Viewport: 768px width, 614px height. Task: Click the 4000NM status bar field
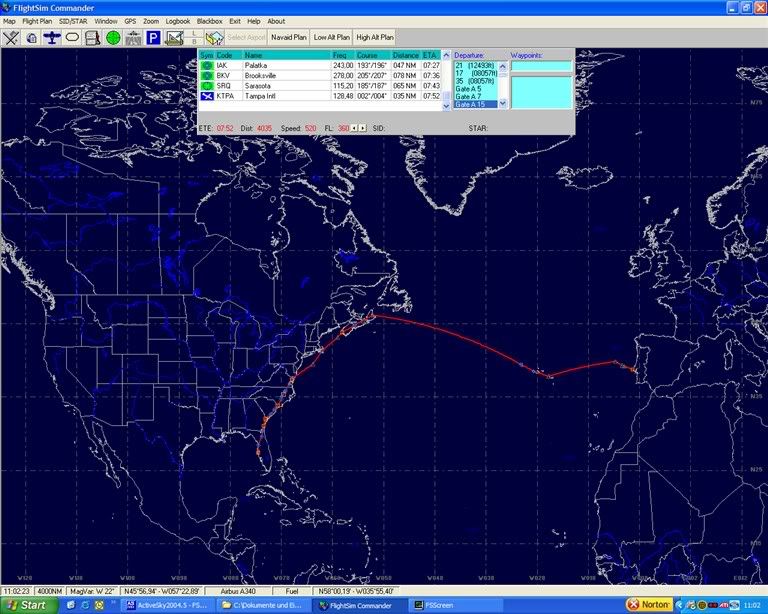pos(49,591)
